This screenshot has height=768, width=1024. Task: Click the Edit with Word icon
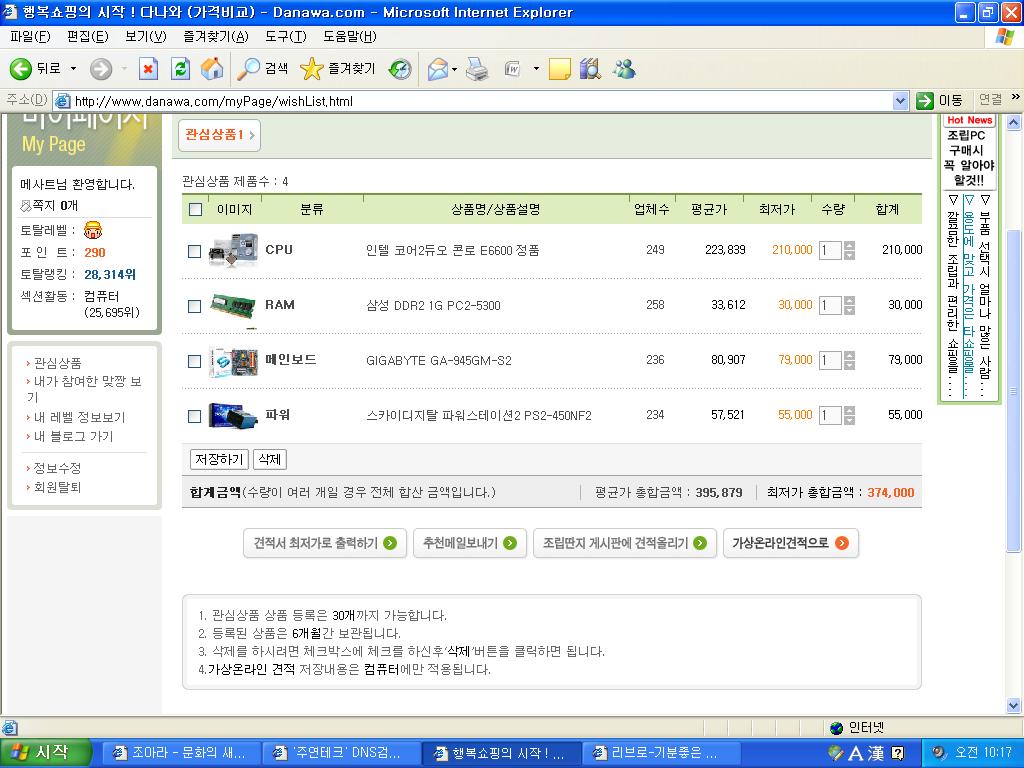point(513,69)
